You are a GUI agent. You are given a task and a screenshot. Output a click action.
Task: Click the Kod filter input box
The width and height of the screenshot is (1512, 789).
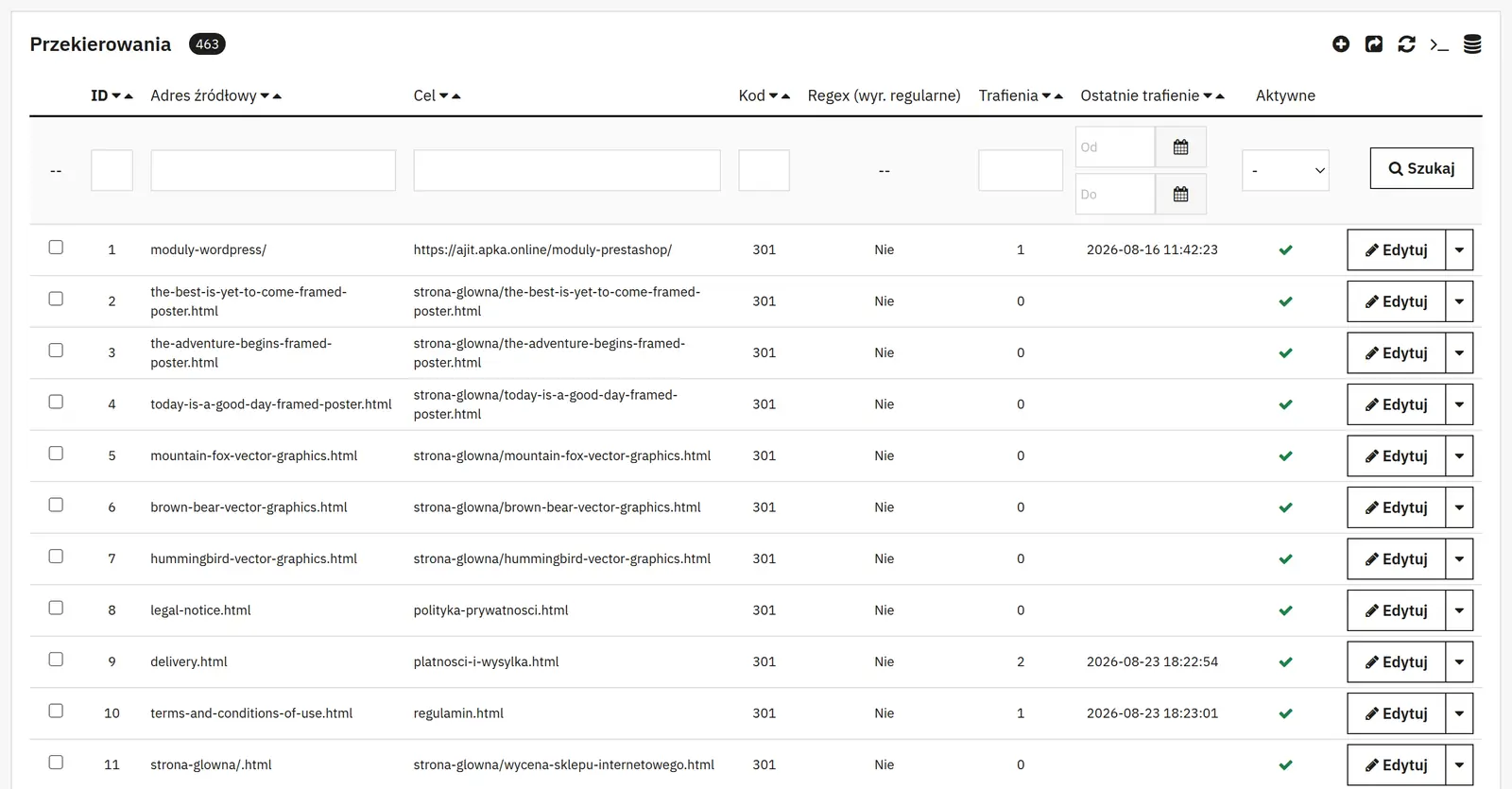(764, 171)
